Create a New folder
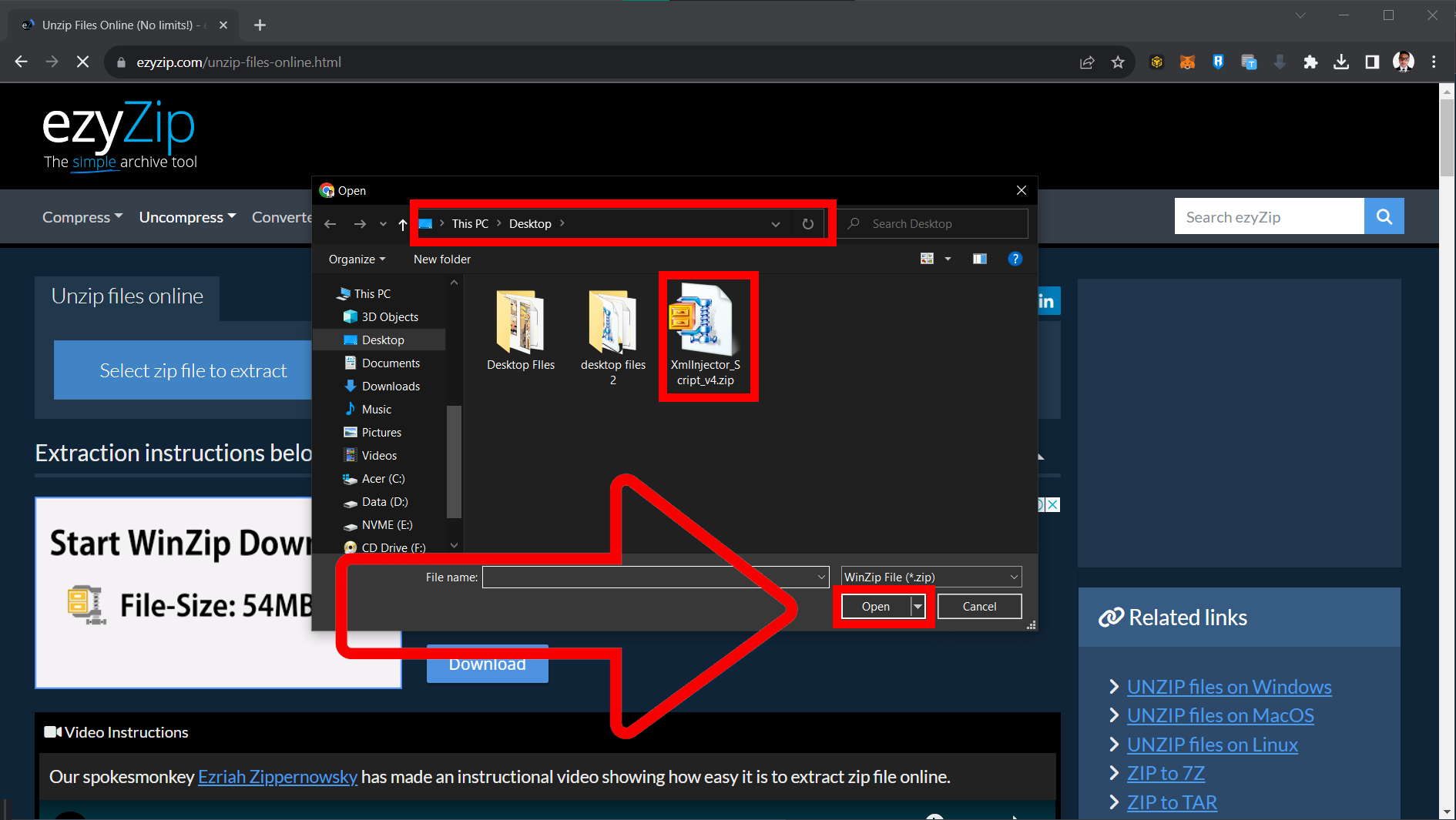This screenshot has height=820, width=1456. click(442, 259)
